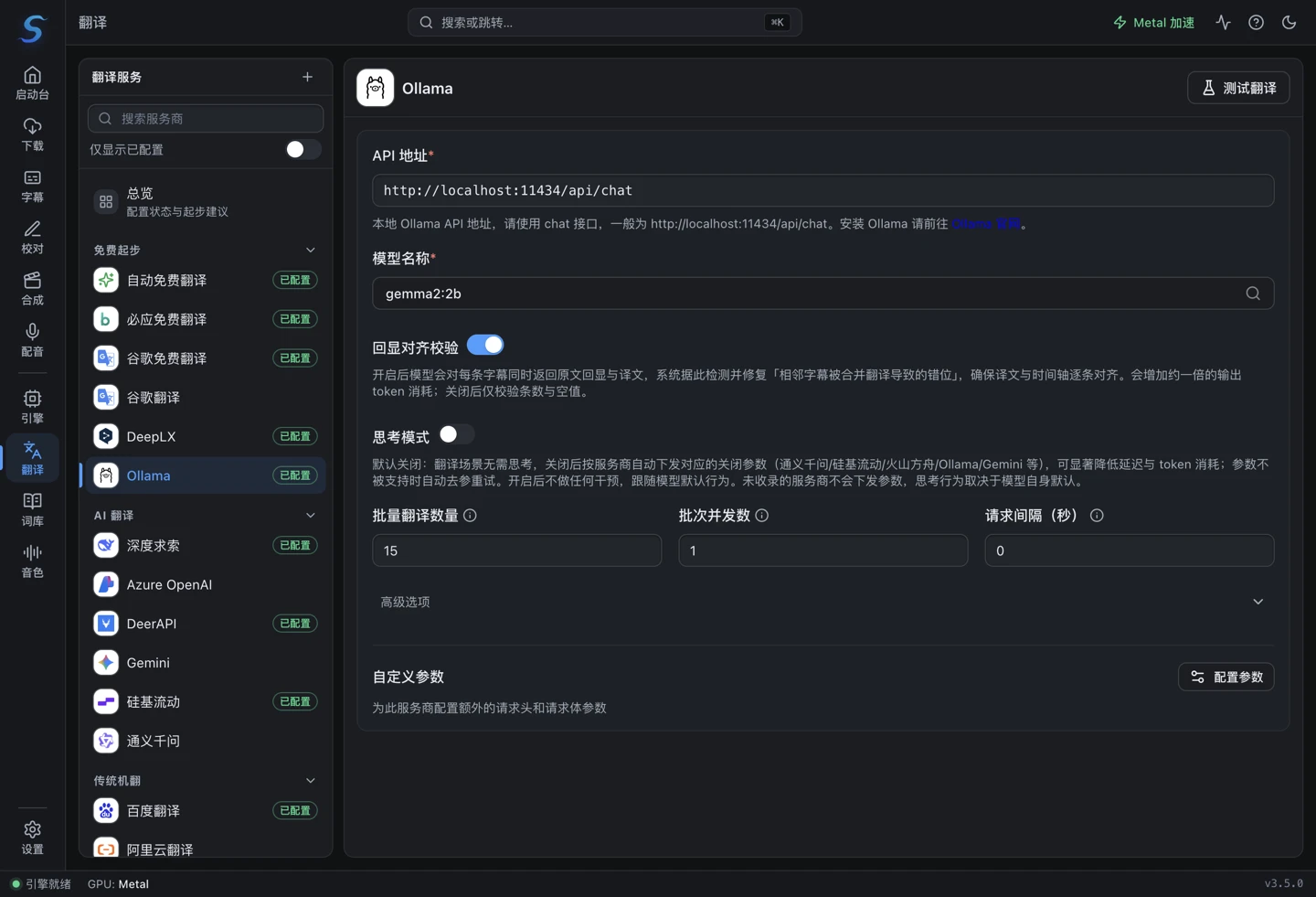Open the 音色 voice section
The width and height of the screenshot is (1316, 897).
(32, 561)
